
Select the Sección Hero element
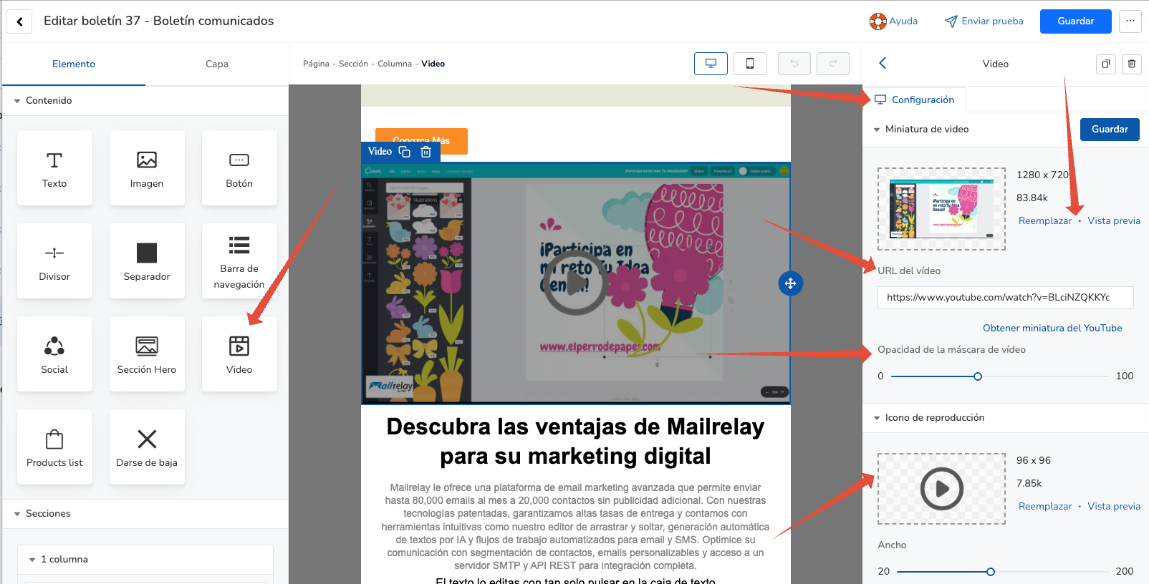(x=147, y=354)
